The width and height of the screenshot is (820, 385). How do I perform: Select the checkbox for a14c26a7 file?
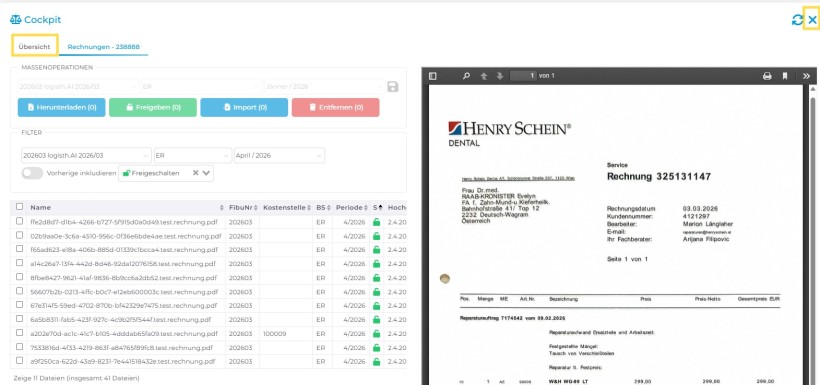[x=19, y=263]
